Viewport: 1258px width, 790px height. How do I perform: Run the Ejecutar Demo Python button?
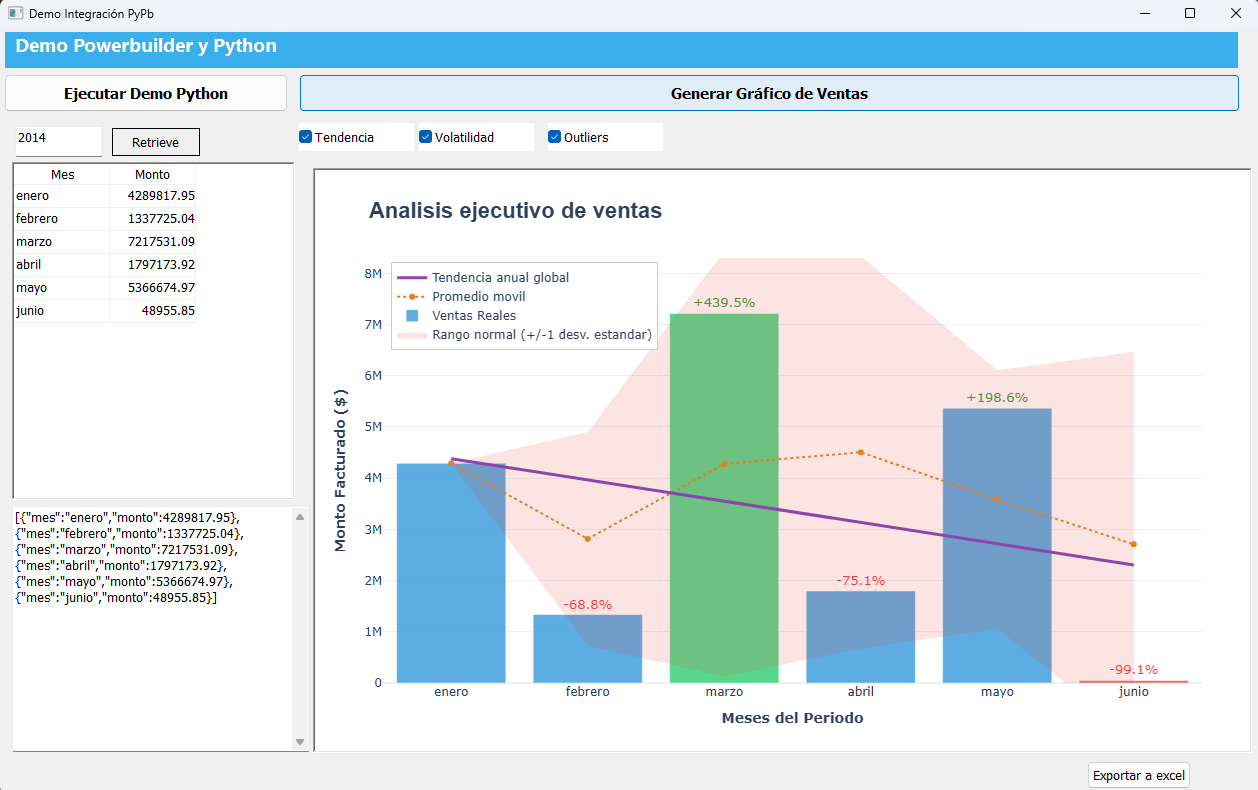[x=146, y=93]
